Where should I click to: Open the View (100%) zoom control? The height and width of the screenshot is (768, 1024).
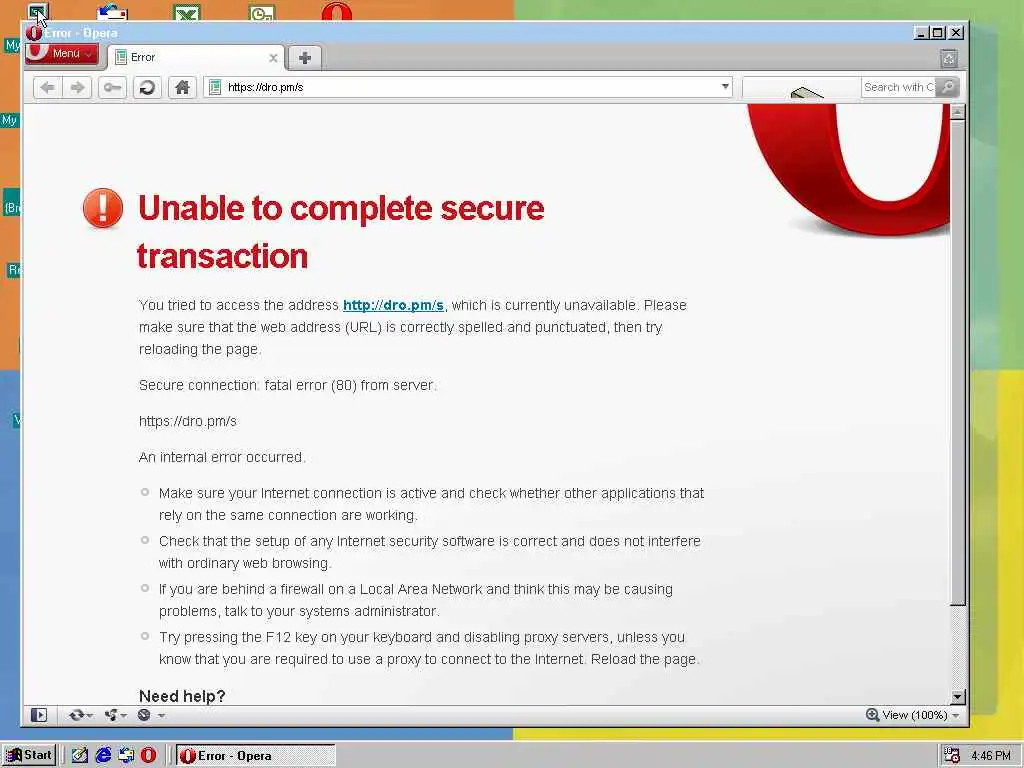click(x=912, y=715)
